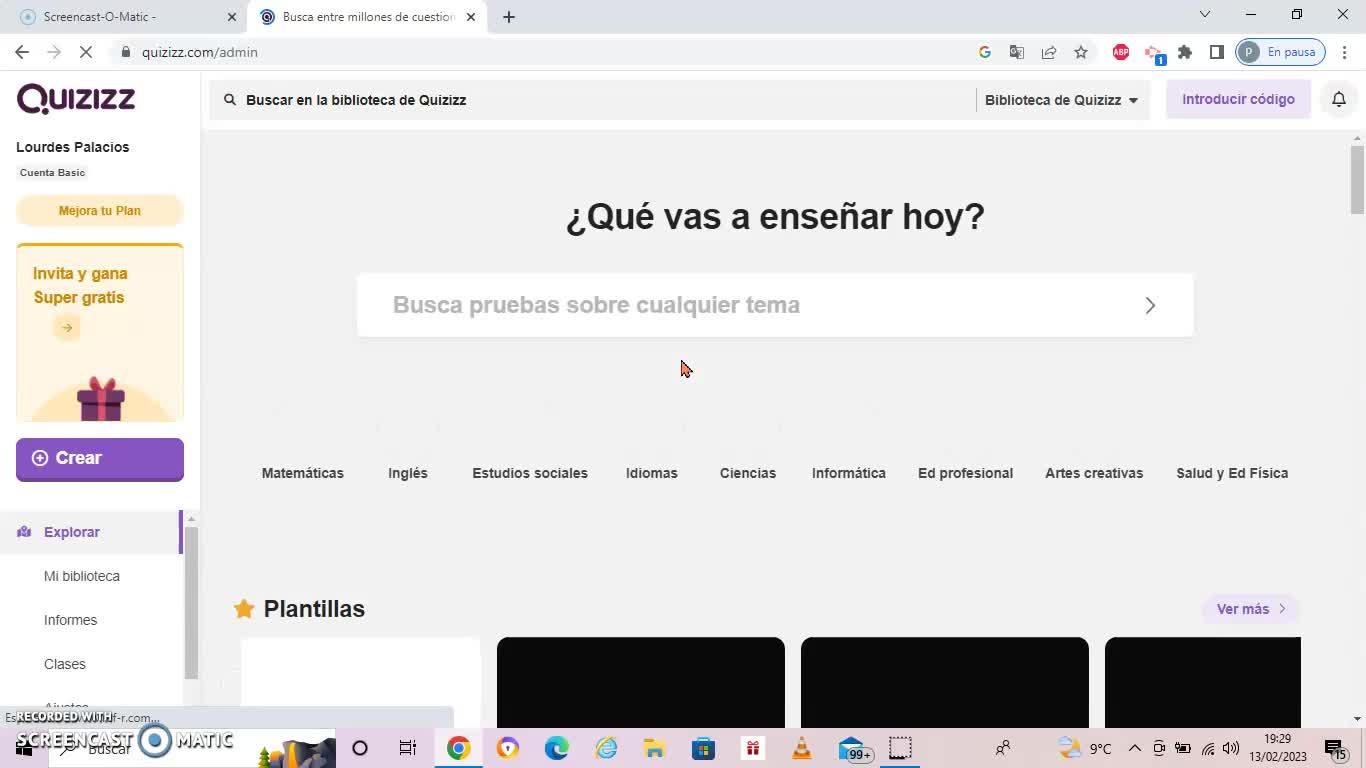Click the Cortana circle on the taskbar
Screen dimensions: 1366x768
360,748
